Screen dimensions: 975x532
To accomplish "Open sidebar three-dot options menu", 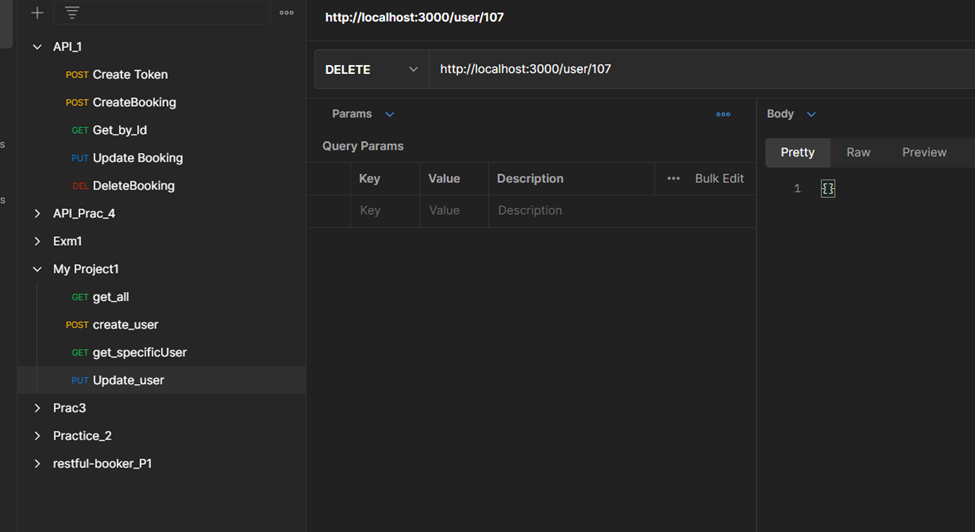I will coord(287,12).
